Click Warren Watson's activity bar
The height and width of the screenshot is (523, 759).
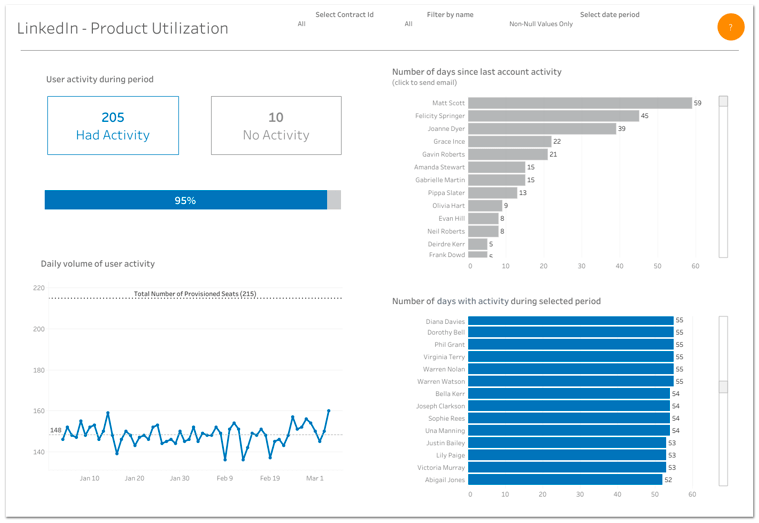571,381
